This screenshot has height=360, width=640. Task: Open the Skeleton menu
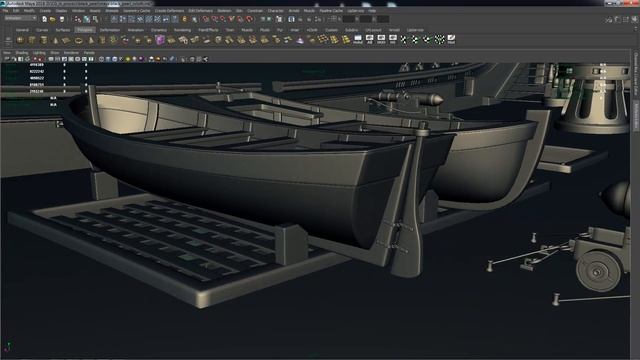[224, 11]
